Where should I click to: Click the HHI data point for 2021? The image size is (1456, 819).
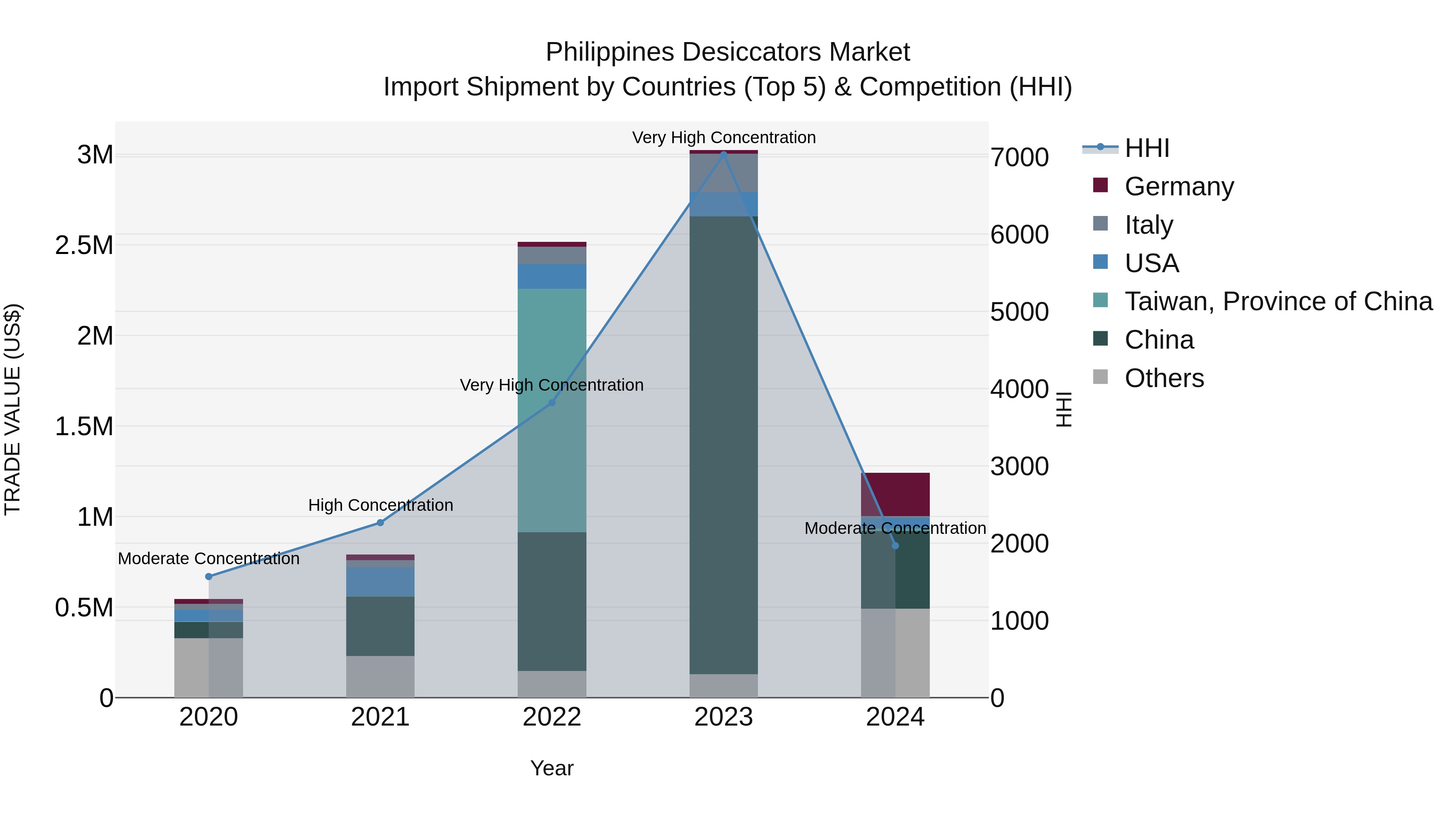click(x=381, y=523)
